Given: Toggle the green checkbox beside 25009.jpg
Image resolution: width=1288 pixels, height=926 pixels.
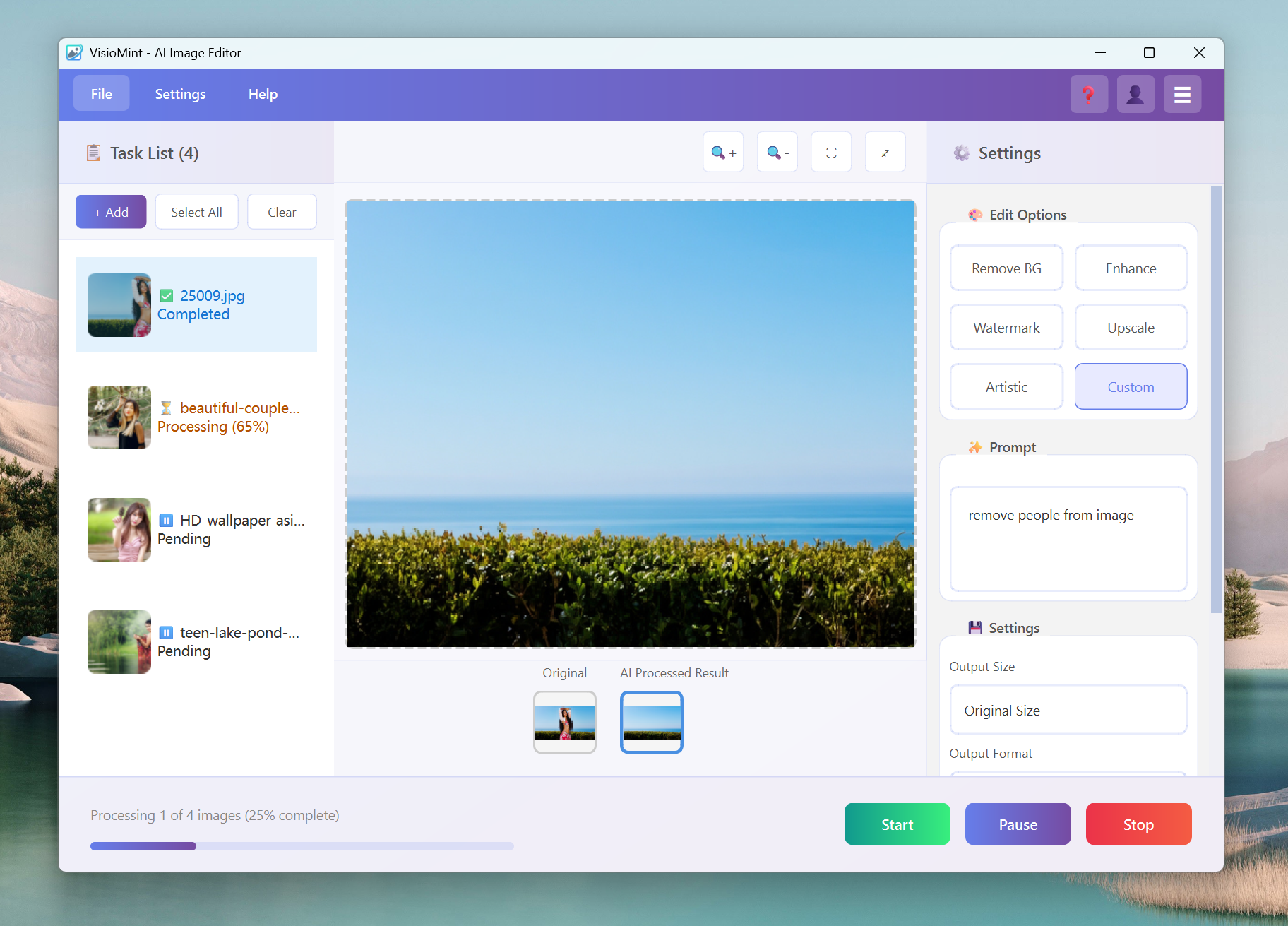Looking at the screenshot, I should (167, 296).
